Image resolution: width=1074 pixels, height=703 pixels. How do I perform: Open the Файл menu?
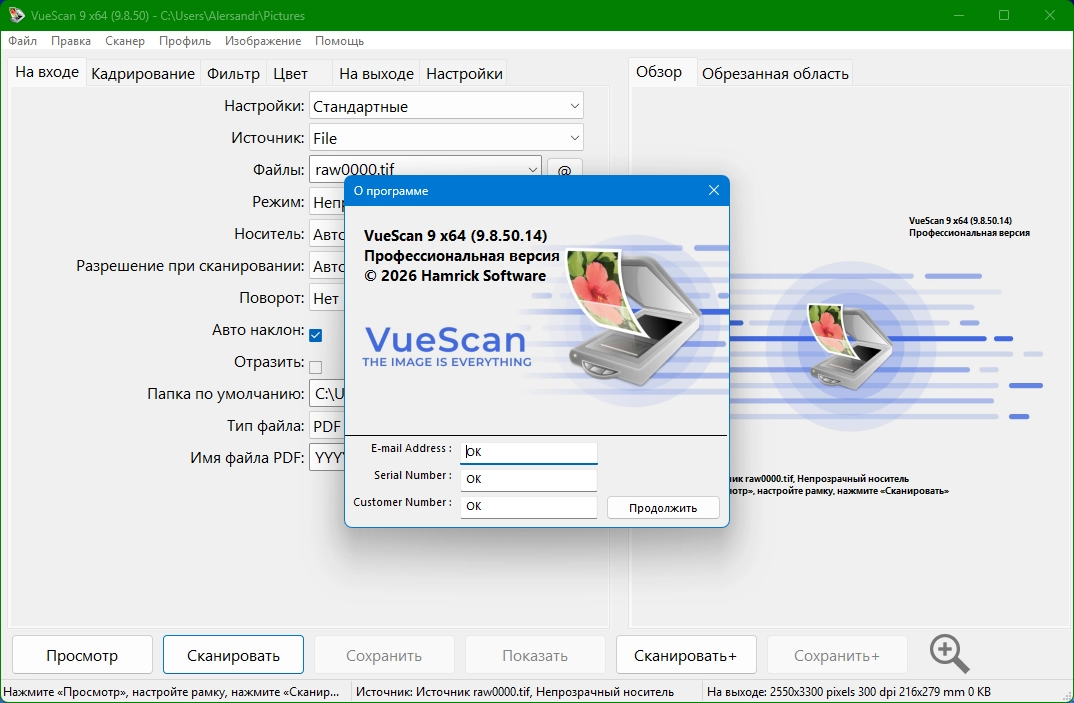tap(23, 40)
